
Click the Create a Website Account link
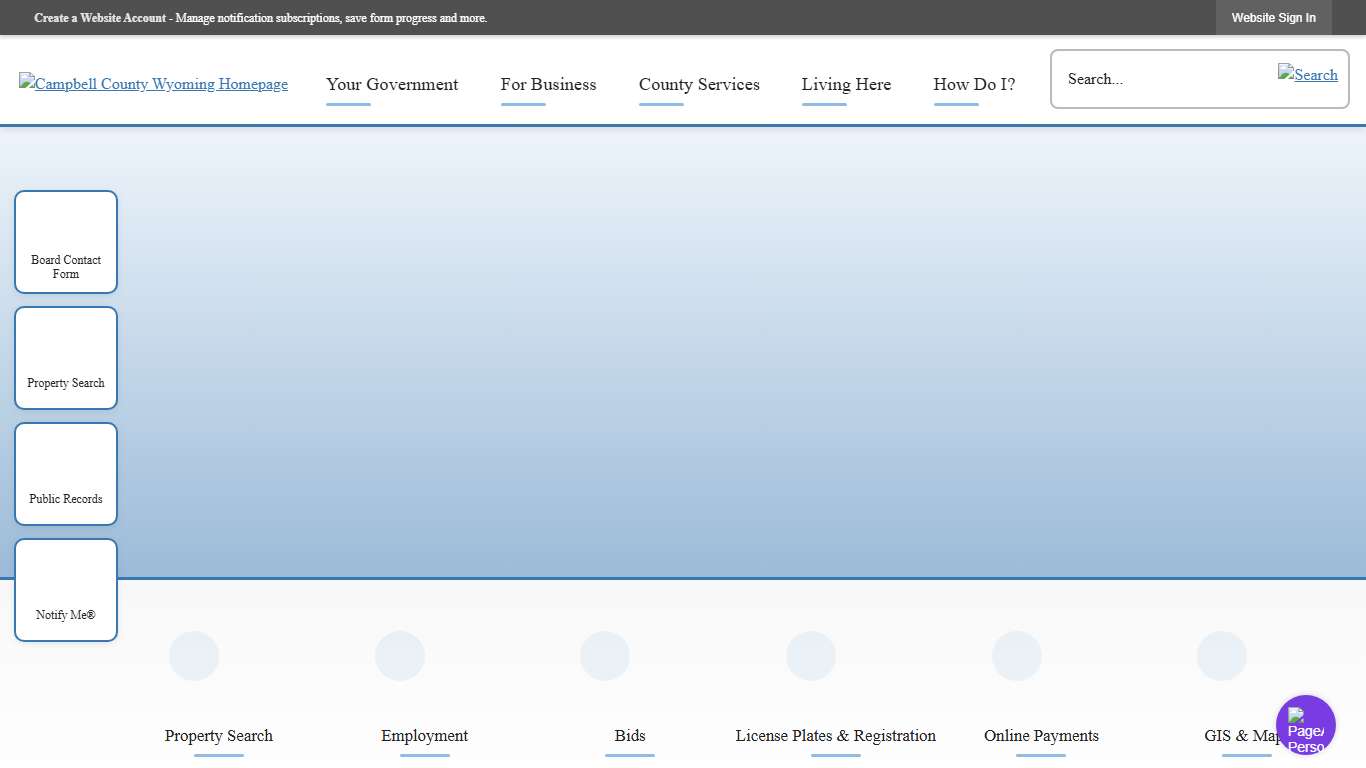coord(100,18)
